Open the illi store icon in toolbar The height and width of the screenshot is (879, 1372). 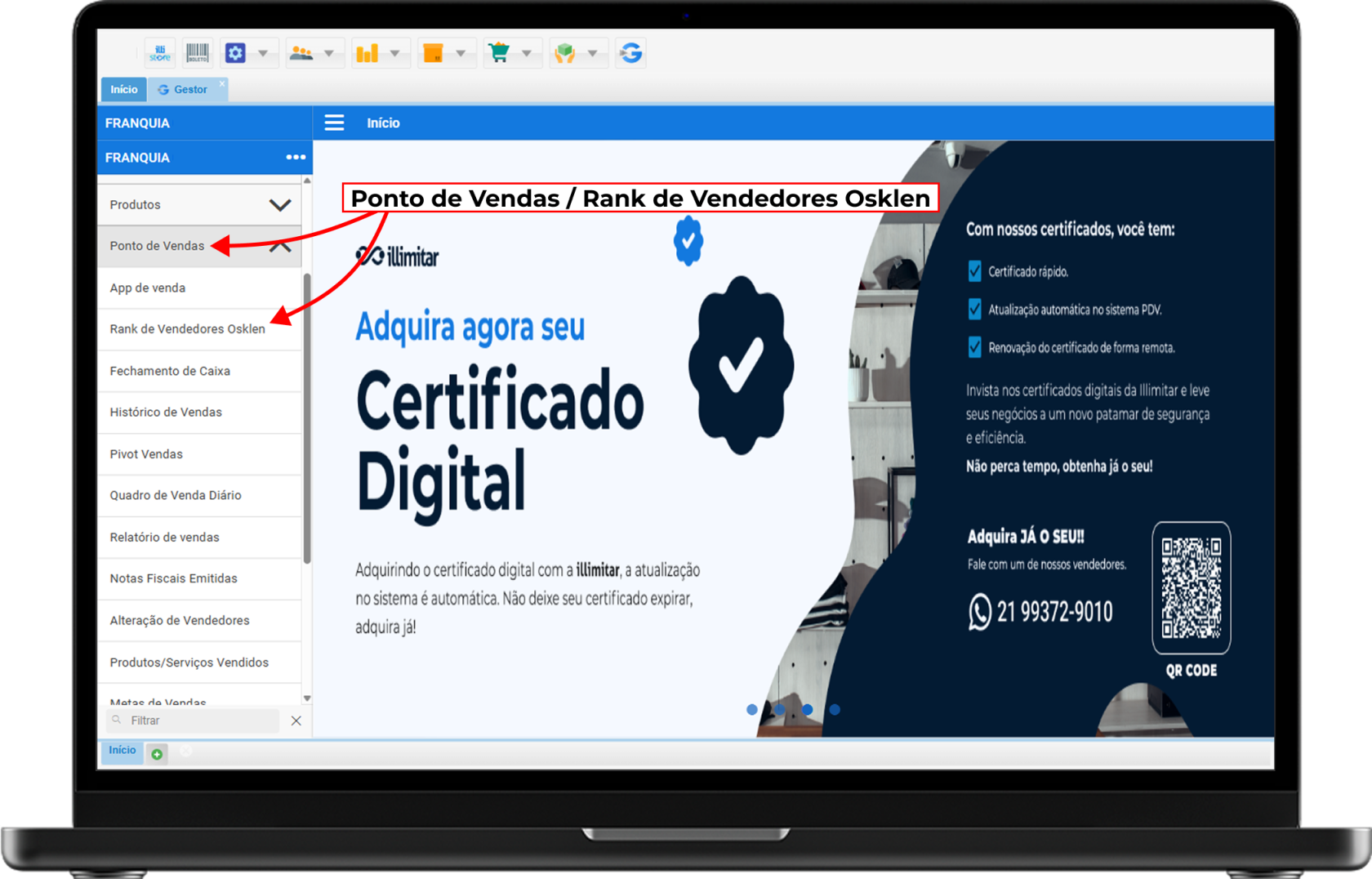point(160,54)
